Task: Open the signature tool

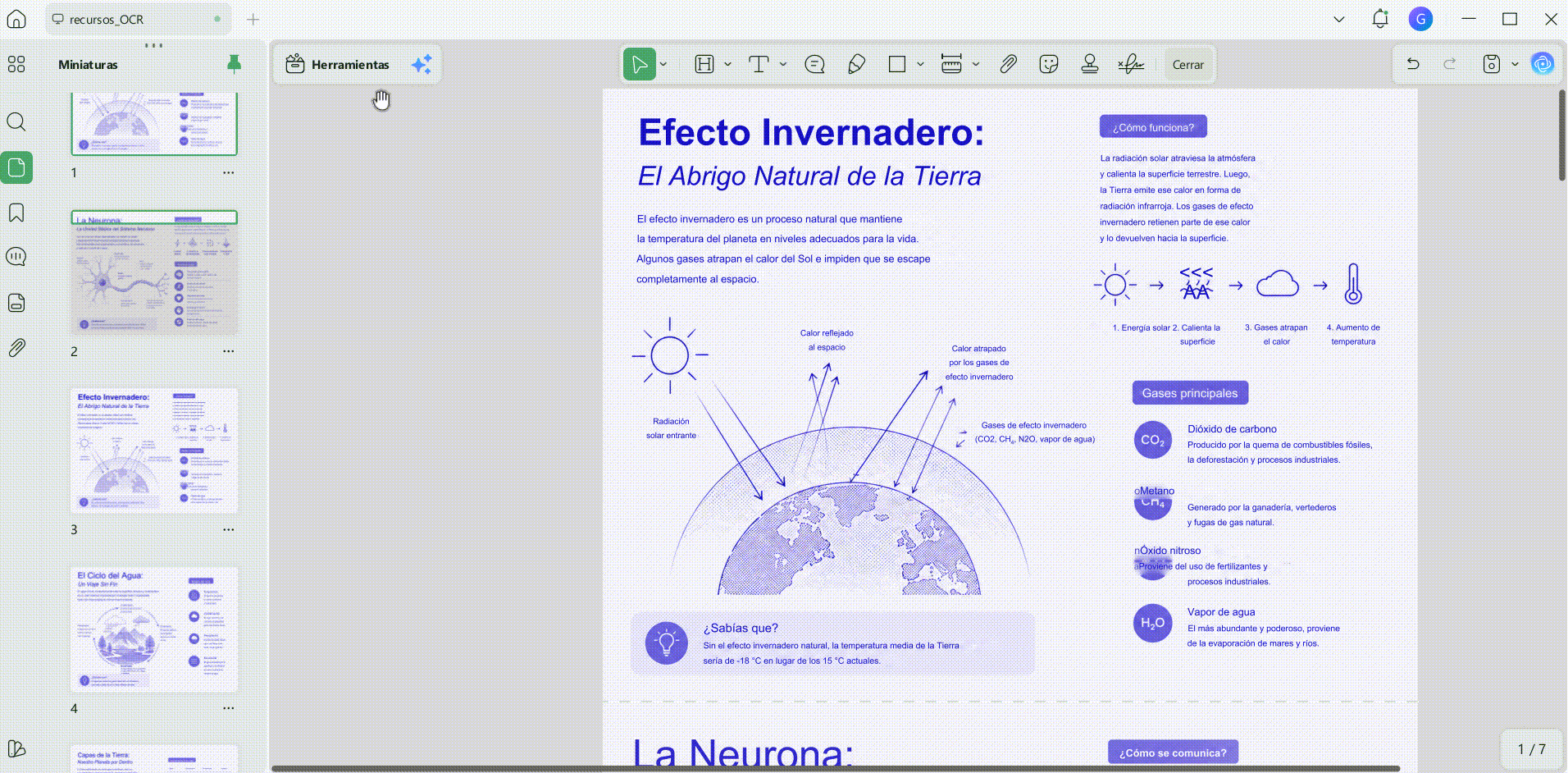Action: [1131, 64]
